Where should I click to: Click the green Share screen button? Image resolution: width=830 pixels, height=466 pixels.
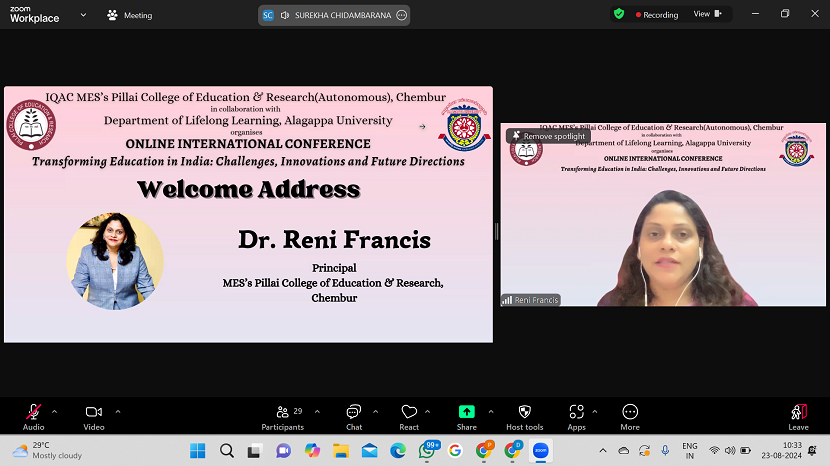click(466, 417)
